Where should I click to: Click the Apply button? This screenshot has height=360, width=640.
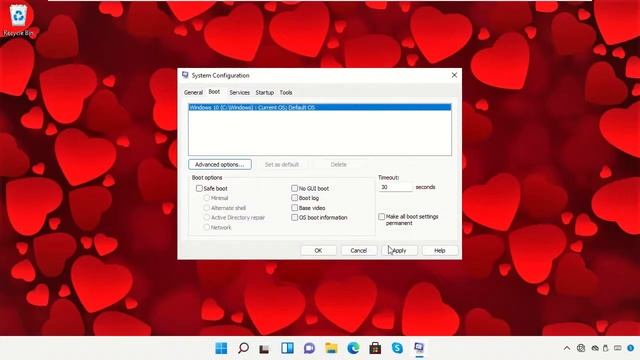click(x=399, y=250)
